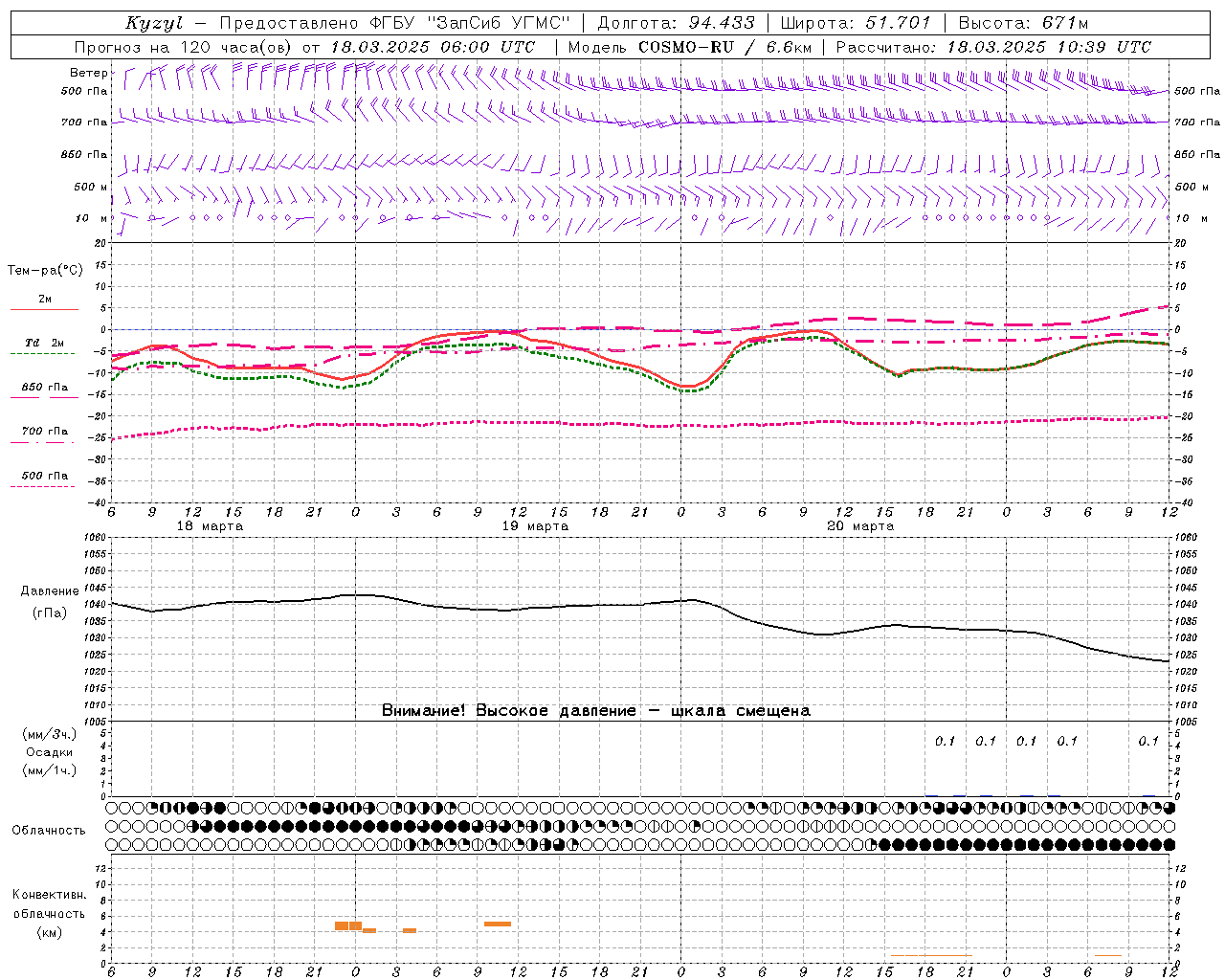The height and width of the screenshot is (980, 1225).
Task: Click the 500 гПа entry in temperature legend
Action: tap(45, 476)
